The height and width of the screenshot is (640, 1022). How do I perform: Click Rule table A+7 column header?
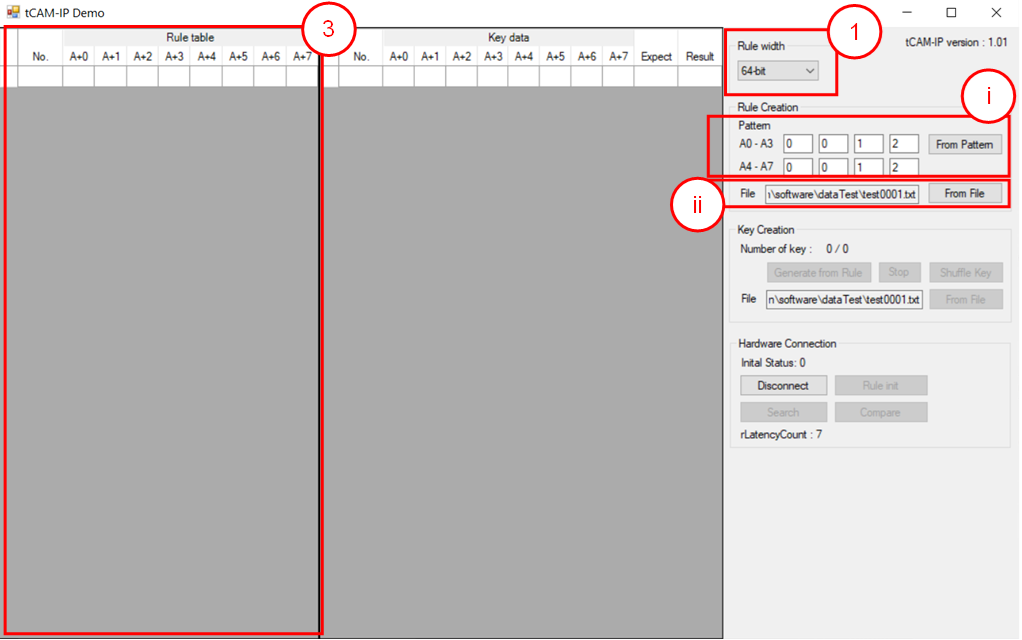click(x=302, y=57)
